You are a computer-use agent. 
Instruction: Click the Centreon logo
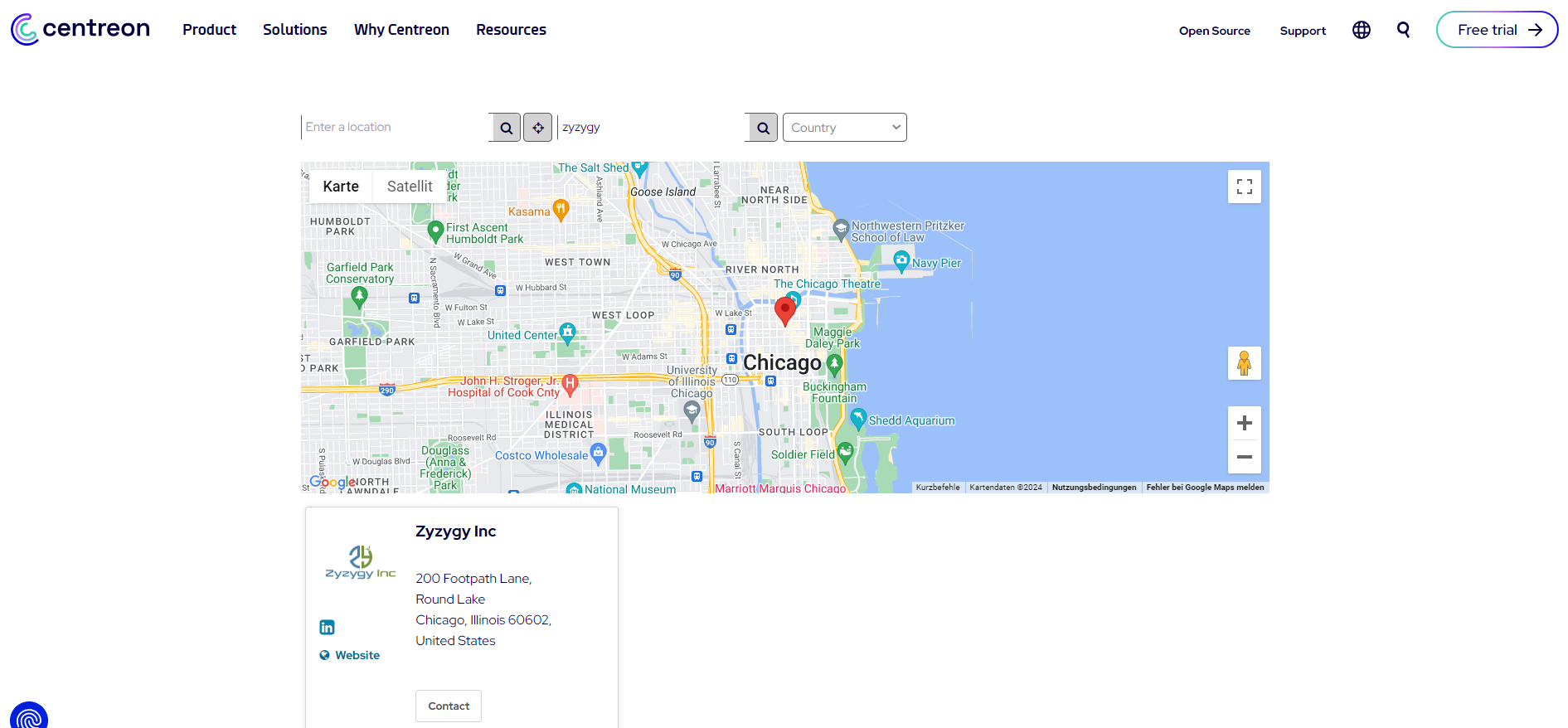[x=80, y=29]
